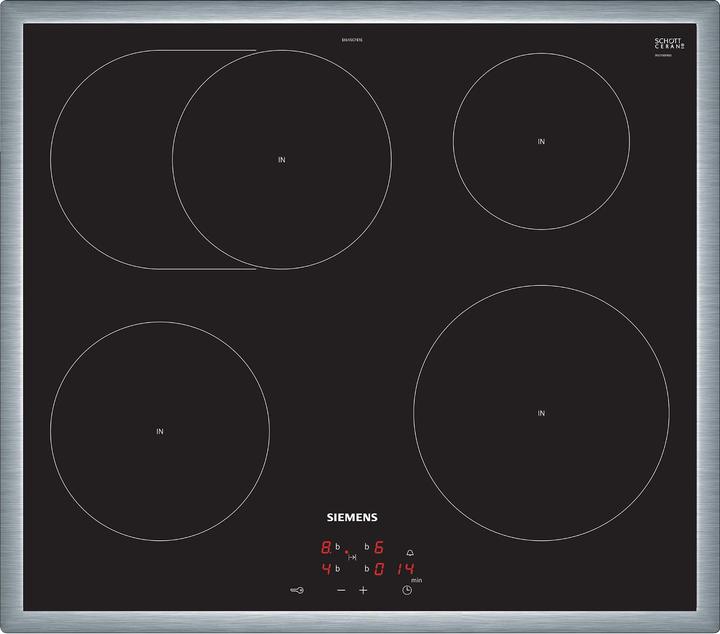Tap the zone extension symbol between displays
720x634 pixels.
click(x=352, y=557)
